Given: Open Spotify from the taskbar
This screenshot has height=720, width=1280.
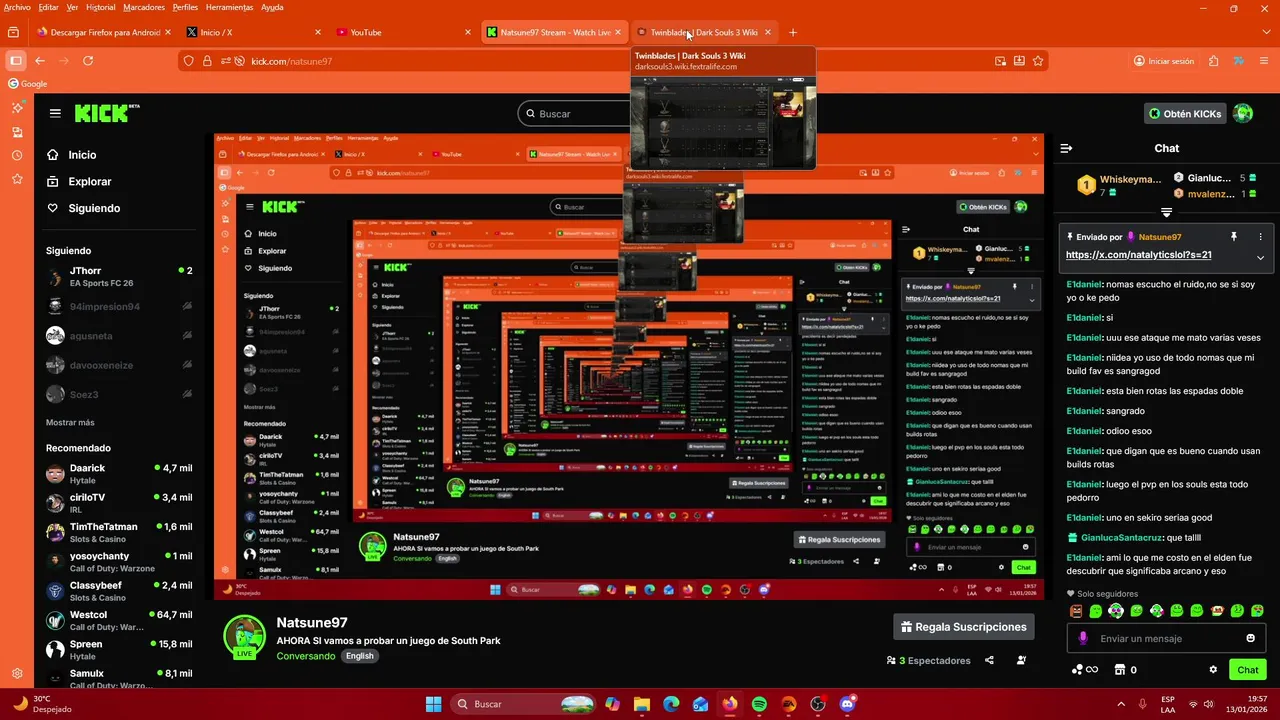Looking at the screenshot, I should (x=759, y=704).
